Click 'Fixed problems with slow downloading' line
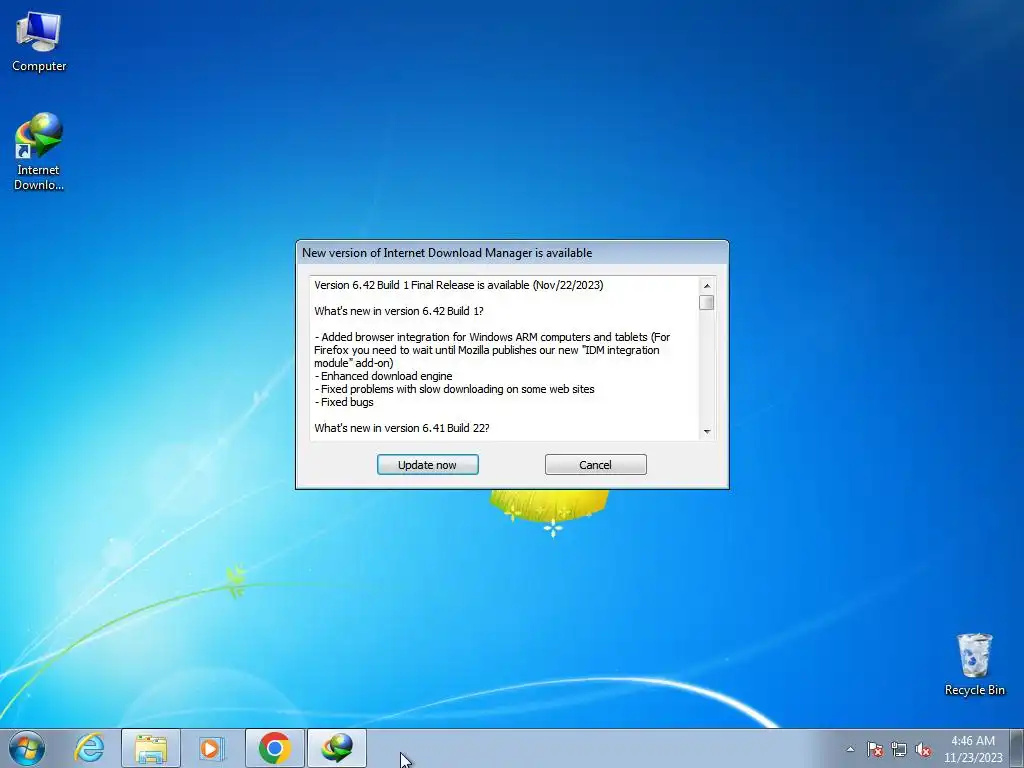 point(455,389)
